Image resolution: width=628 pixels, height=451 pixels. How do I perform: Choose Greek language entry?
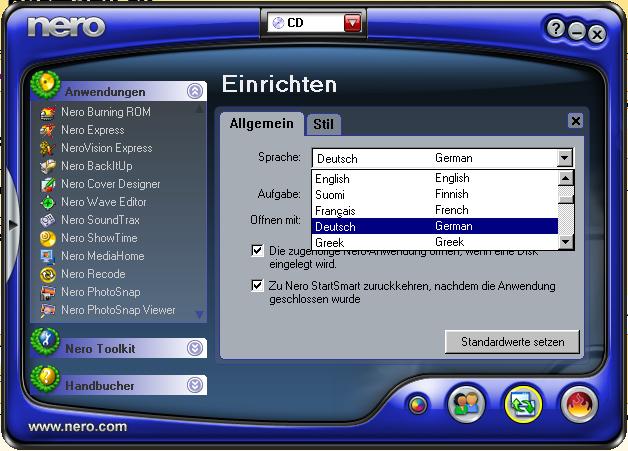click(435, 242)
